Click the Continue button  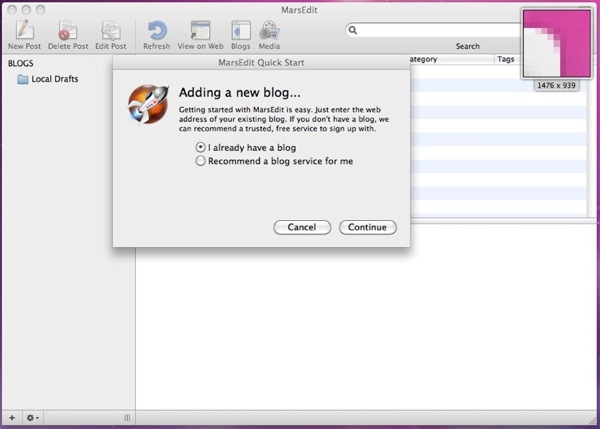click(x=367, y=227)
